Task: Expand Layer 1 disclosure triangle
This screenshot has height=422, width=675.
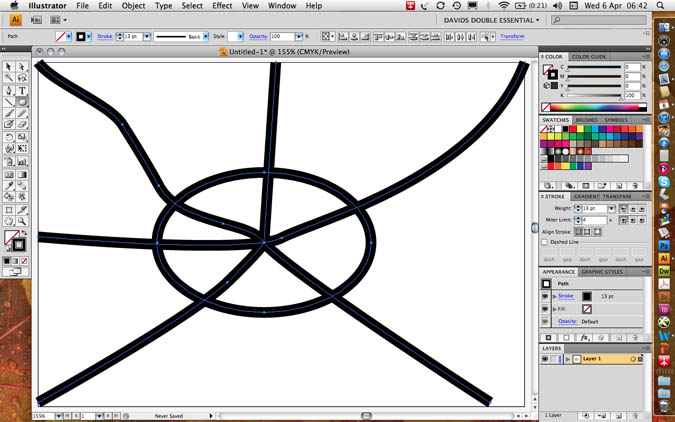Action: [x=567, y=358]
